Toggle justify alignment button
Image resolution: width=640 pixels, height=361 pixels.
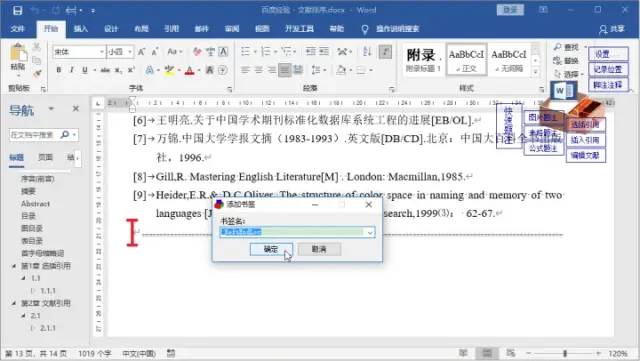(x=284, y=70)
